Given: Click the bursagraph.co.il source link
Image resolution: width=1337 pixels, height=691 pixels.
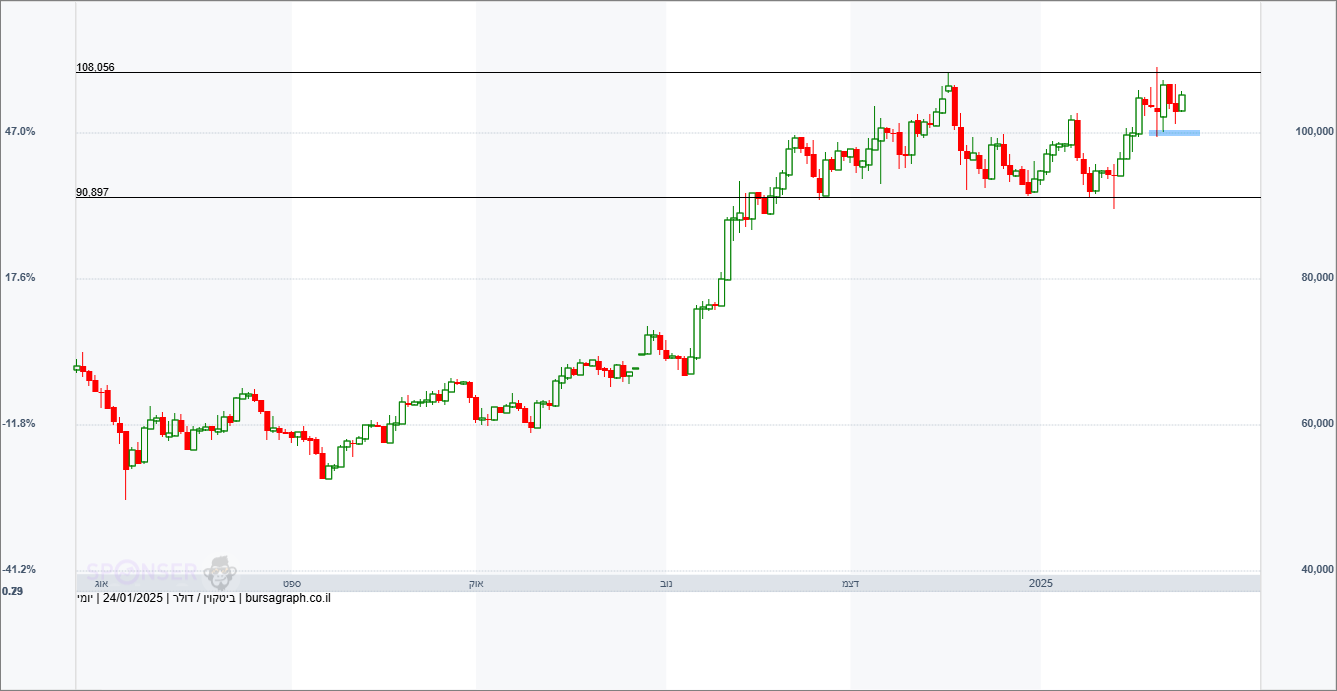Looking at the screenshot, I should (x=288, y=598).
